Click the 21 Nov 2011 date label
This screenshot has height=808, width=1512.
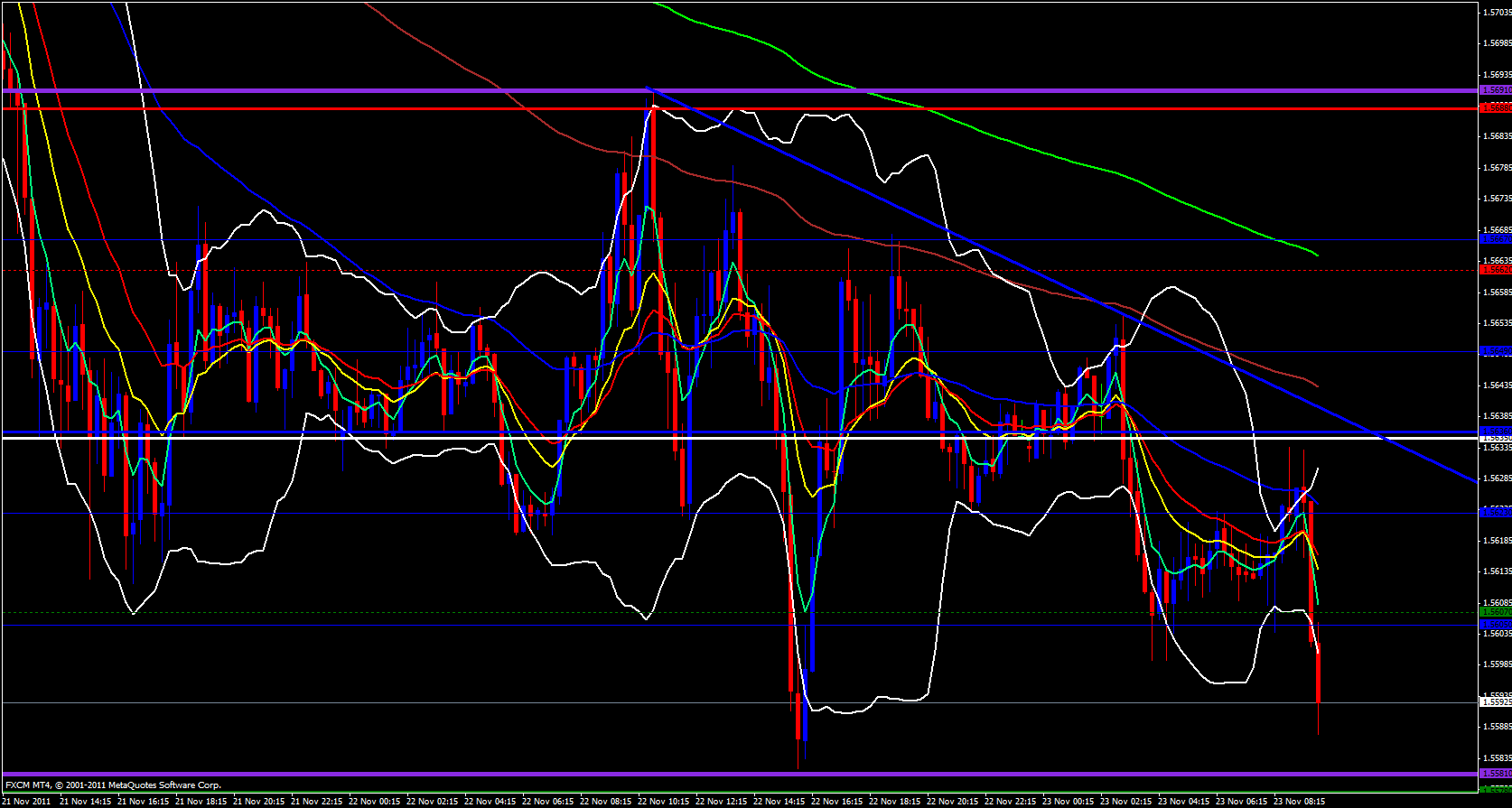click(27, 801)
